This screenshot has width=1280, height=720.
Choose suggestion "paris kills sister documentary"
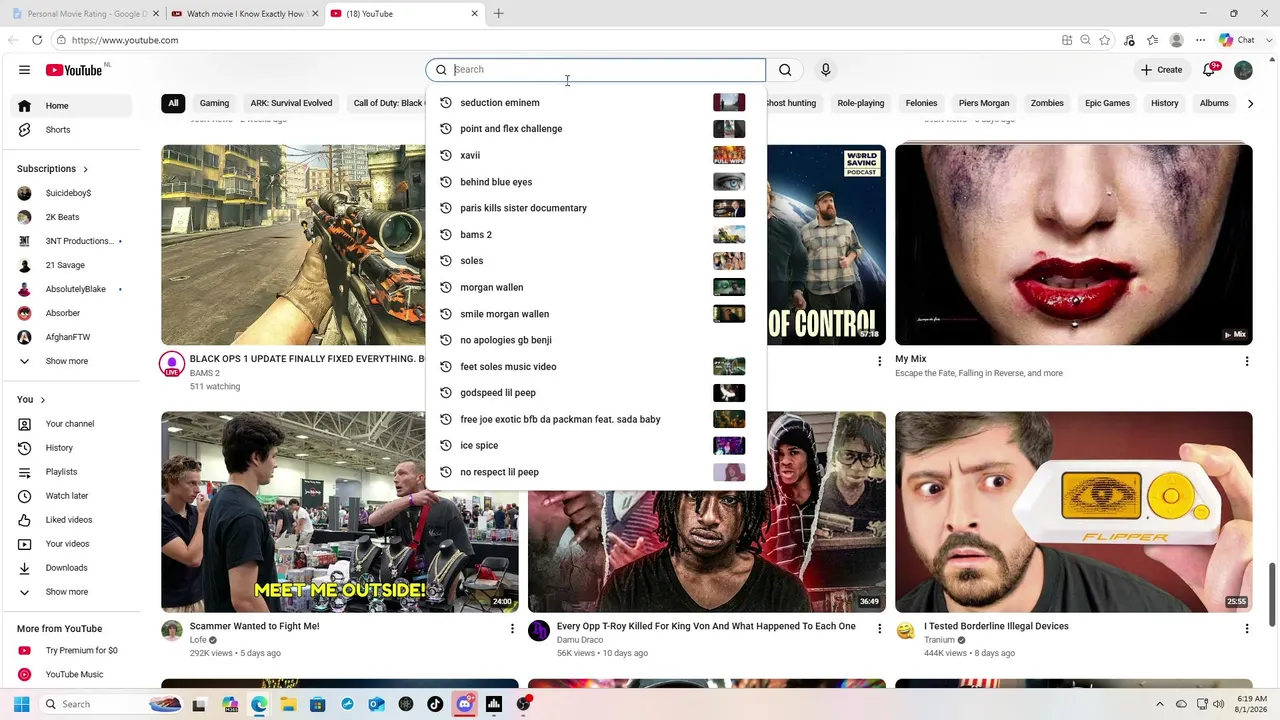point(596,208)
